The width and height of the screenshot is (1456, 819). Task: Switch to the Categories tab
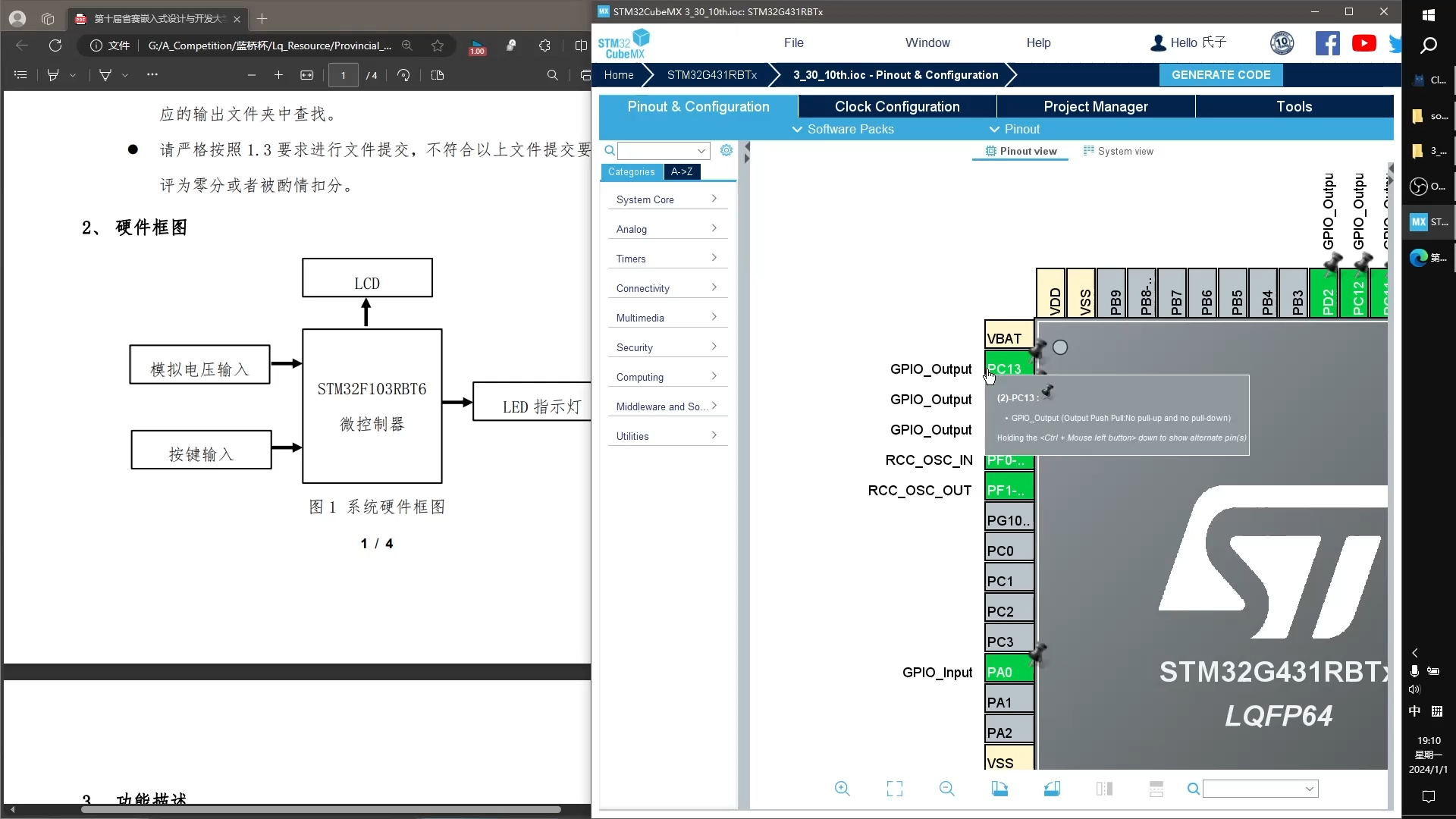[631, 171]
